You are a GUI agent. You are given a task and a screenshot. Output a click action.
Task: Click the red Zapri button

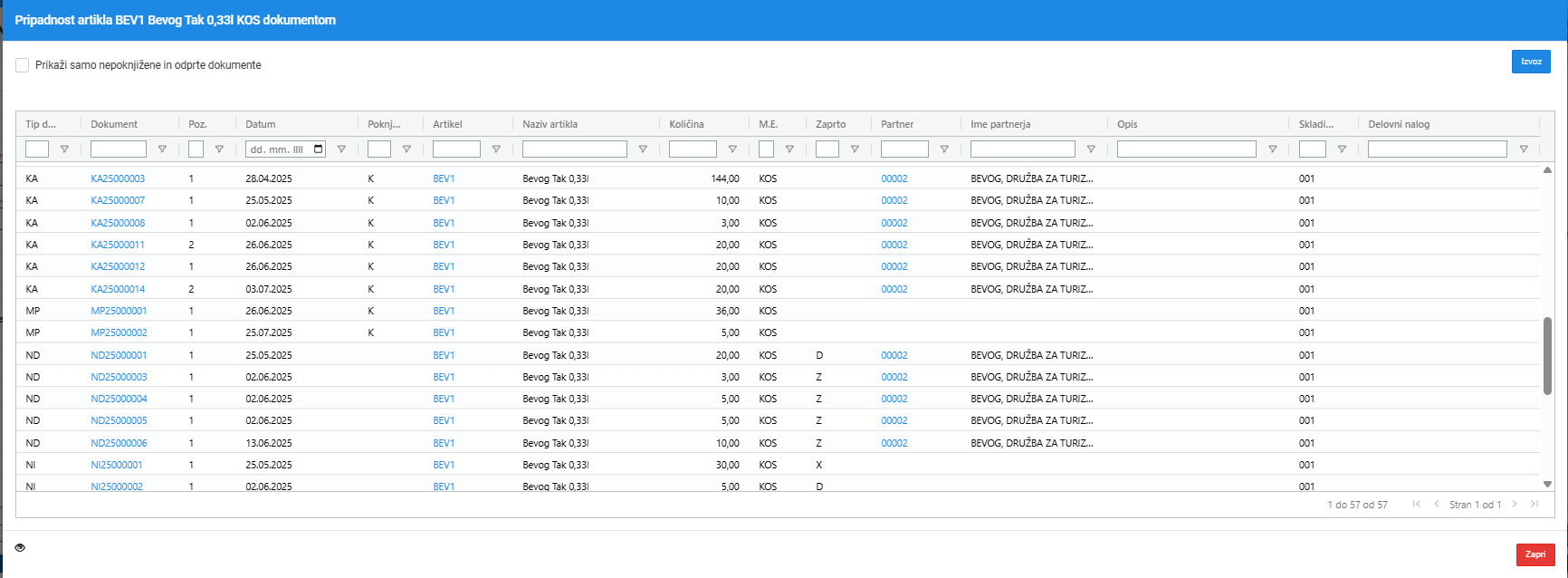[x=1535, y=554]
